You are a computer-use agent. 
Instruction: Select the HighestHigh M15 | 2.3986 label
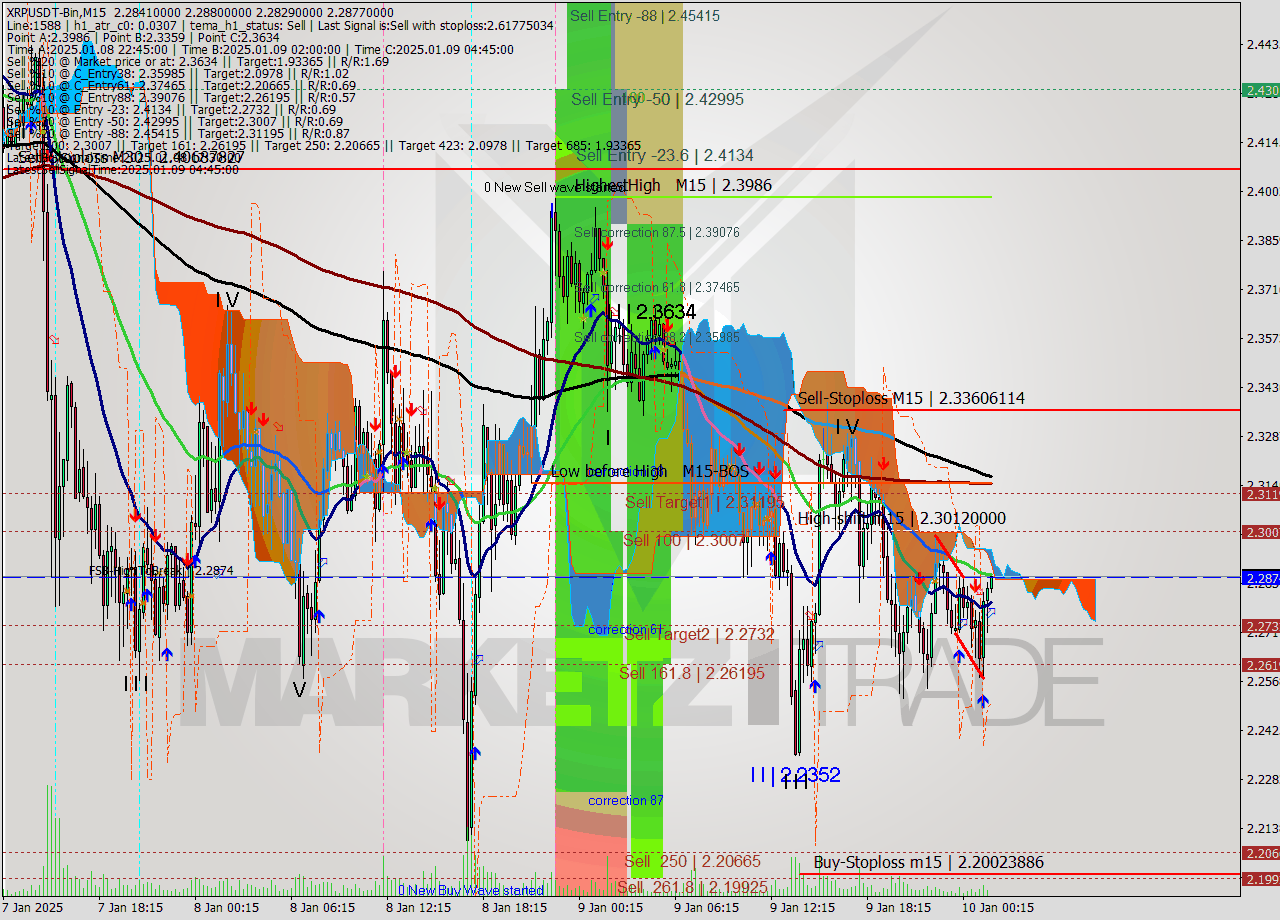pyautogui.click(x=673, y=185)
